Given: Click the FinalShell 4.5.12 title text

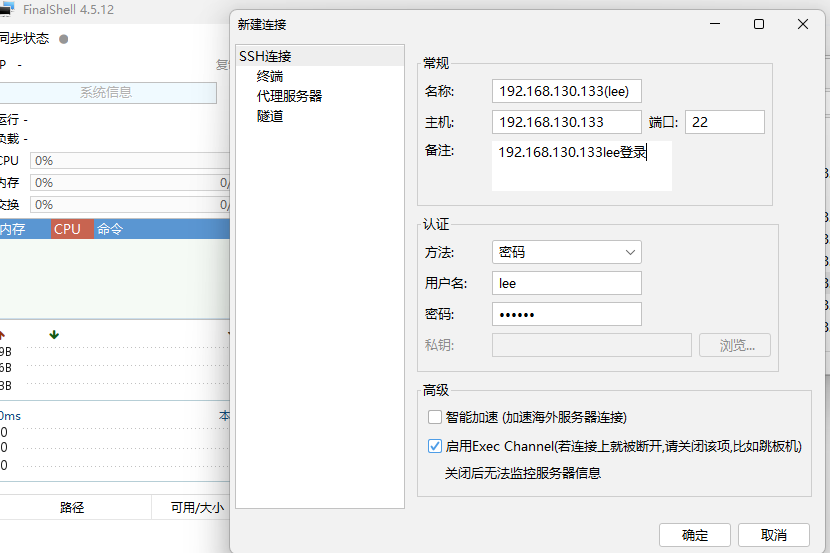Looking at the screenshot, I should click(68, 10).
